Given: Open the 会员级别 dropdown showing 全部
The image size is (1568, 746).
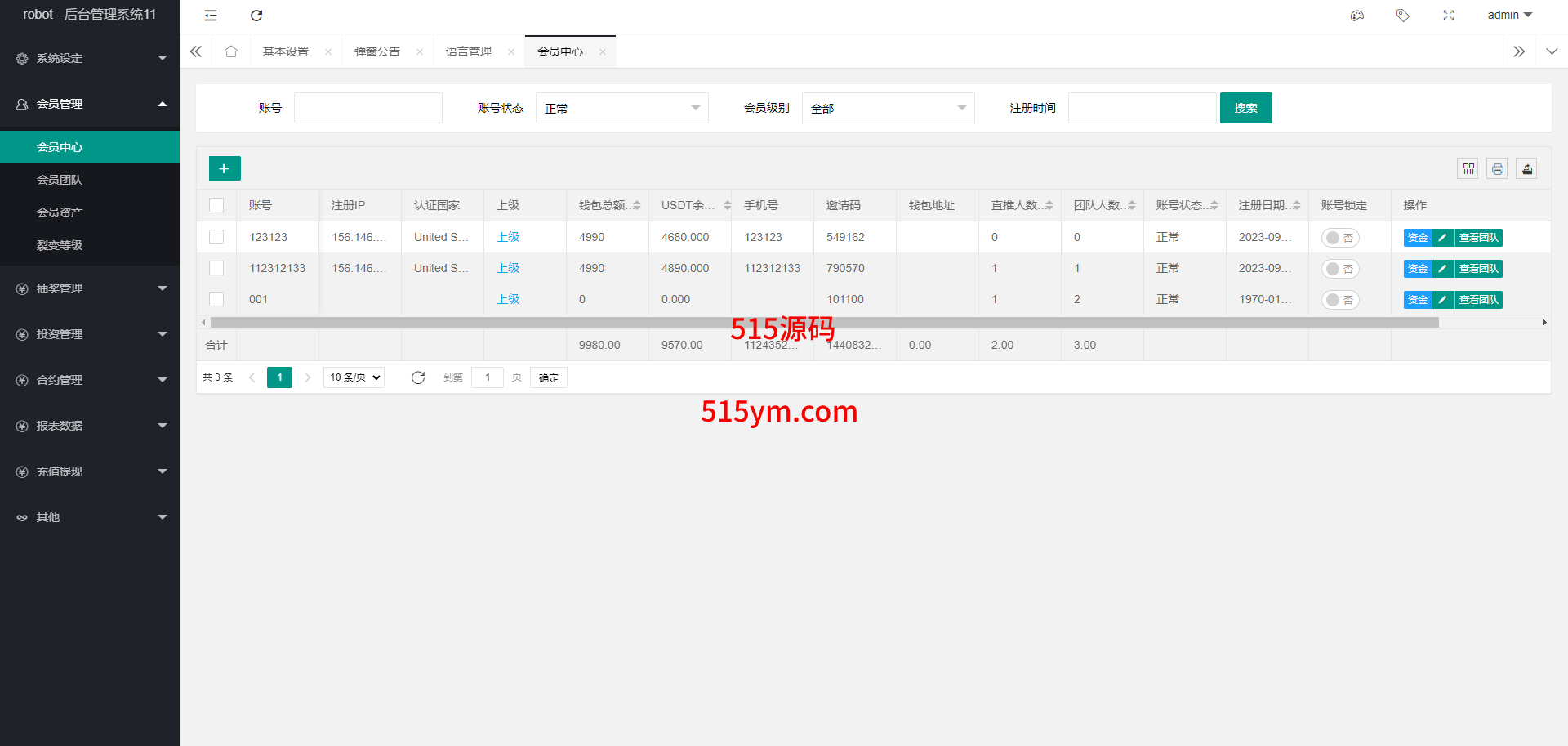Looking at the screenshot, I should pos(888,108).
